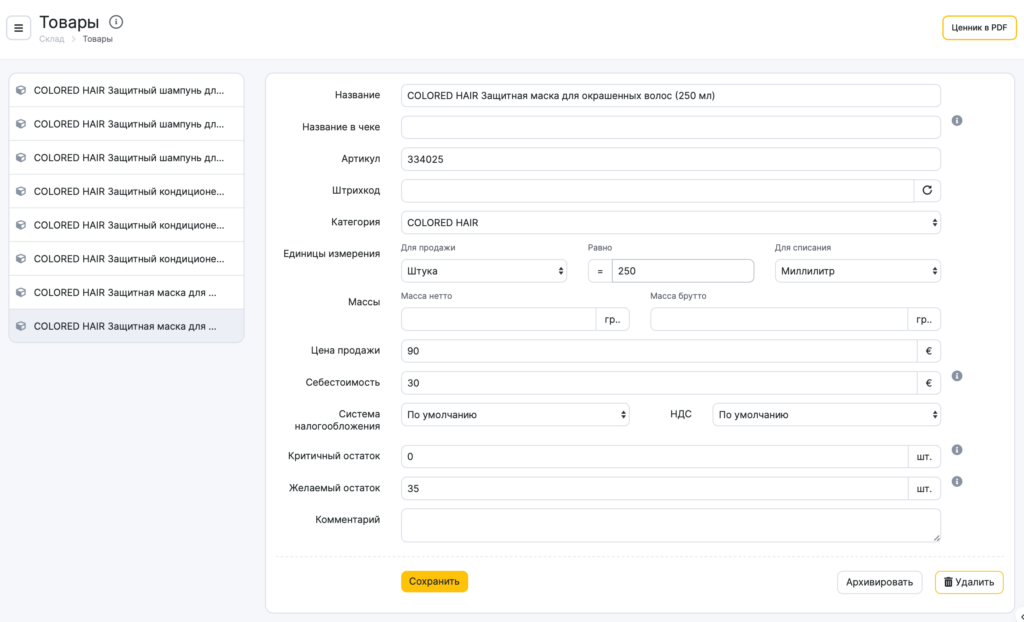
Task: Click info icon beside Себестоимость field
Action: (x=956, y=376)
